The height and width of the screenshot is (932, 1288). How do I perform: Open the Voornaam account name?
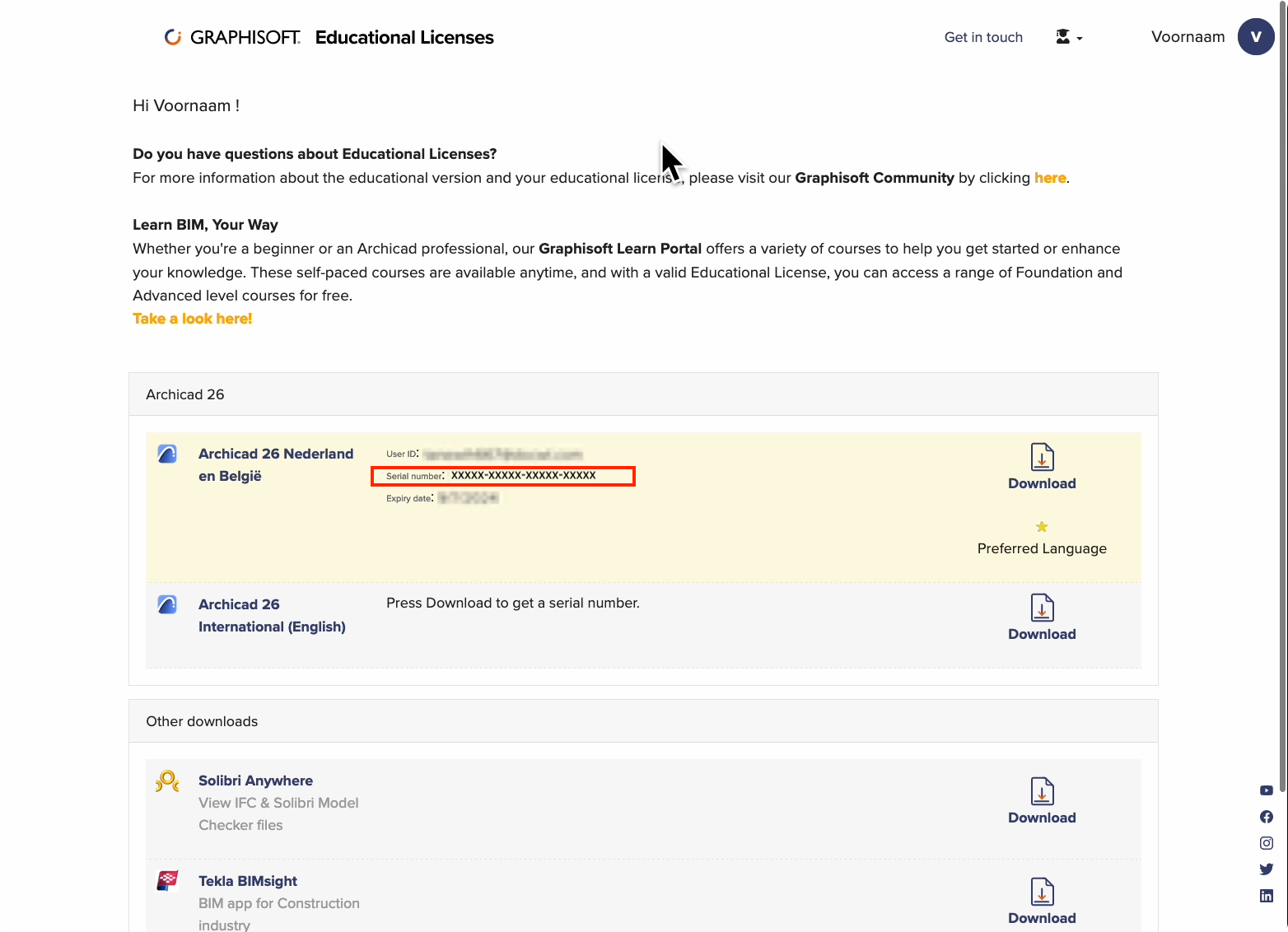pyautogui.click(x=1188, y=37)
